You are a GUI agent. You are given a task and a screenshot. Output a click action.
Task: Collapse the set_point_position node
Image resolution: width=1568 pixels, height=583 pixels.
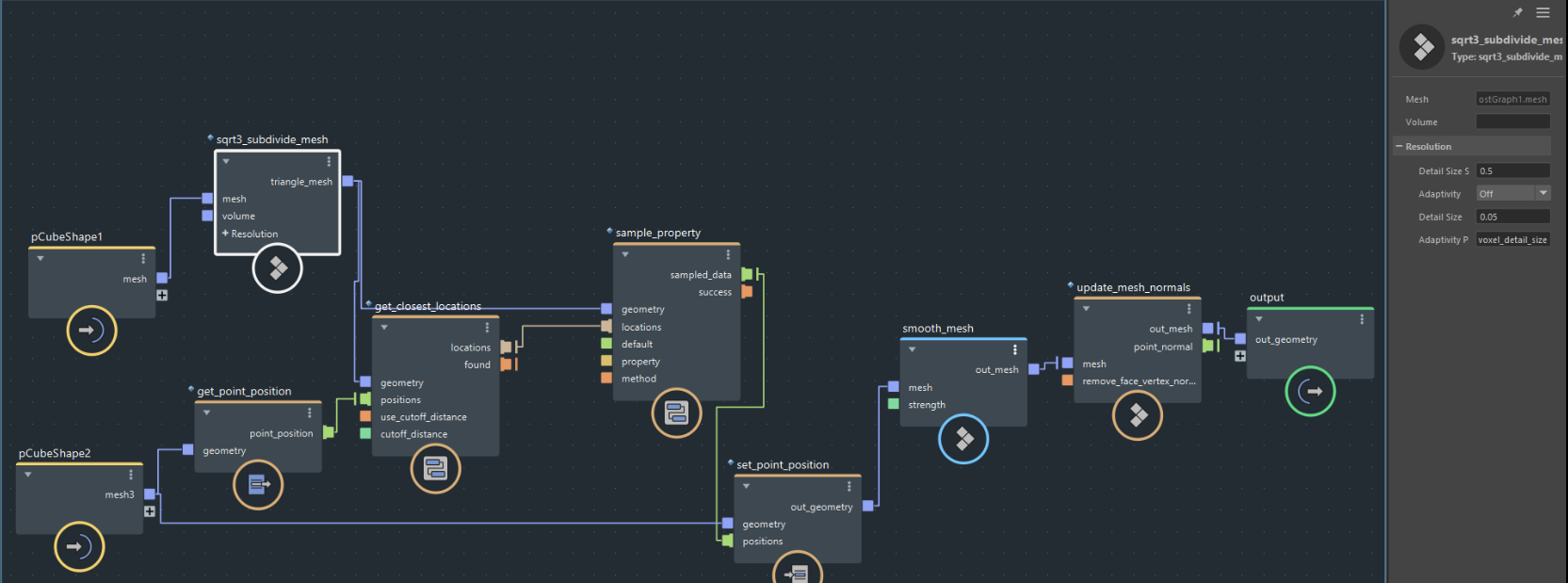(x=746, y=486)
